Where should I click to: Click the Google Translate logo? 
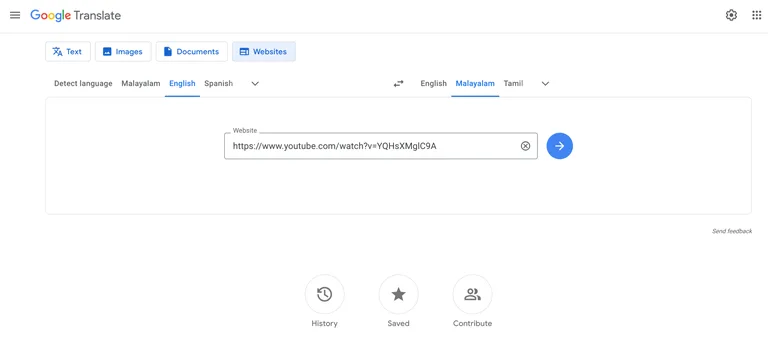75,16
